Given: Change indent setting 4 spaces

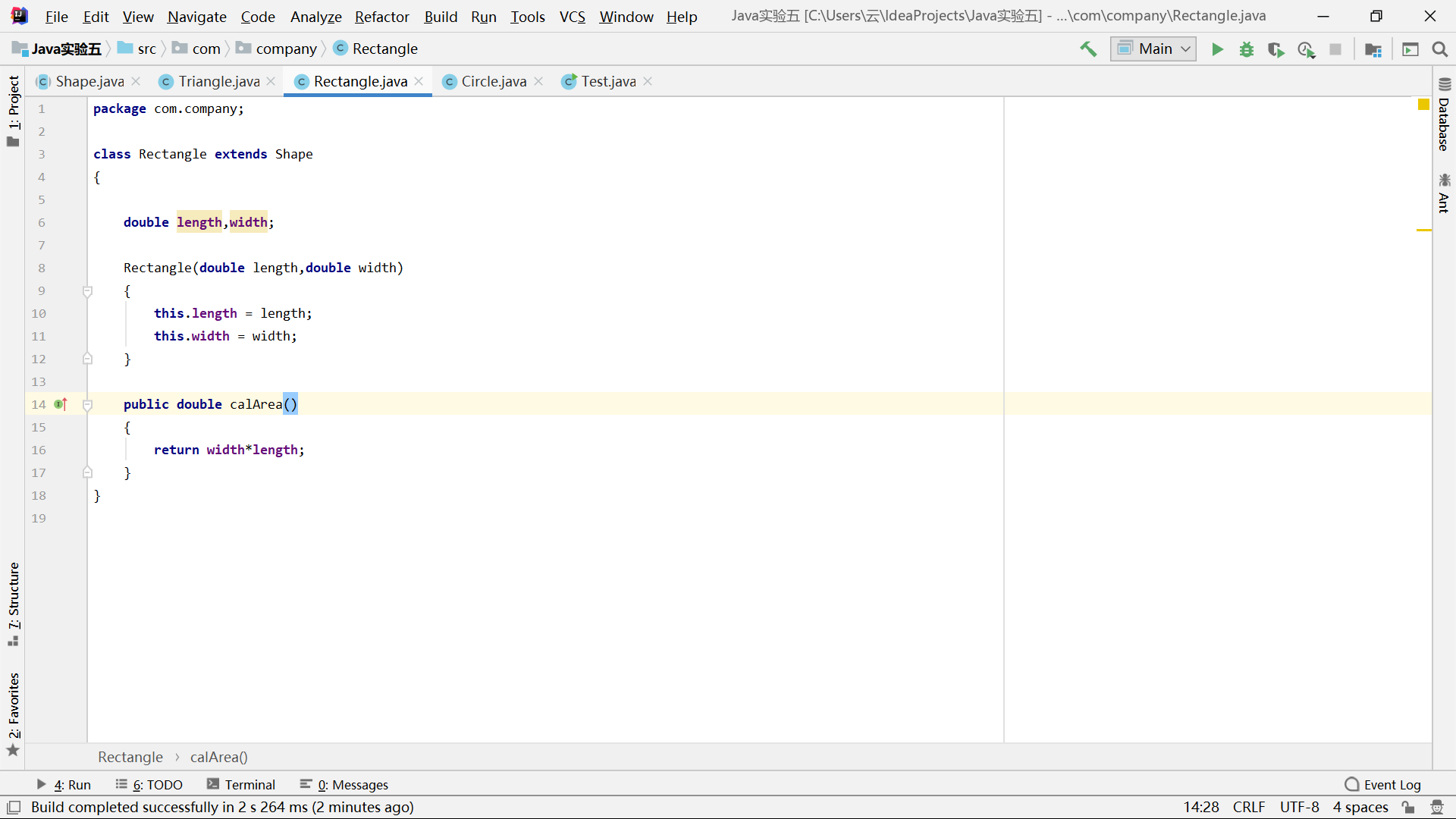Looking at the screenshot, I should click(x=1360, y=808).
